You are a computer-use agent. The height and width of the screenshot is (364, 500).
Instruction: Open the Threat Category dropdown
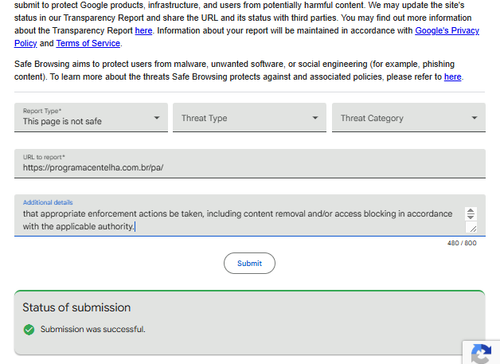pos(409,117)
